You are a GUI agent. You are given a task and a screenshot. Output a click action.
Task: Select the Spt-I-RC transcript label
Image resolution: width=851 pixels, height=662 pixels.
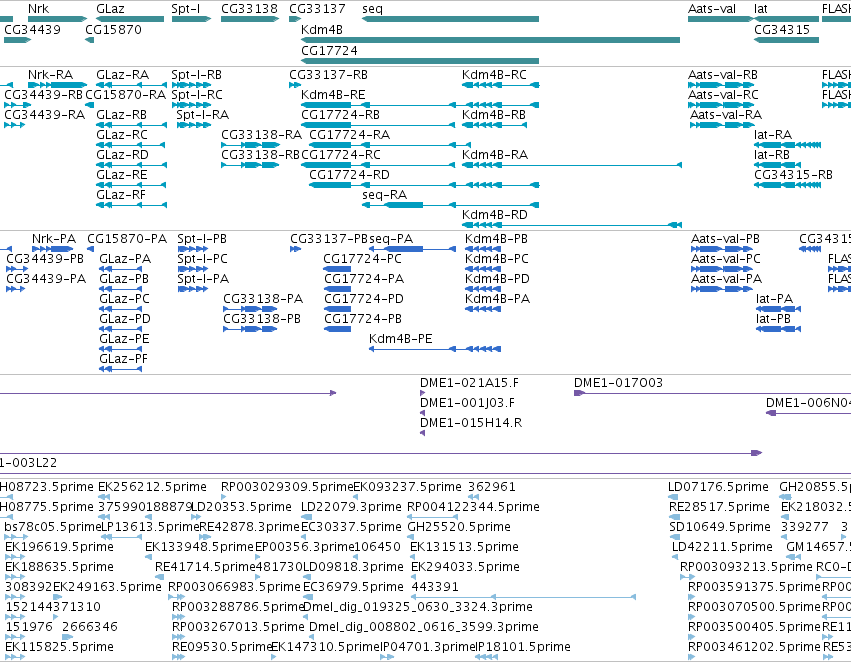tap(197, 95)
